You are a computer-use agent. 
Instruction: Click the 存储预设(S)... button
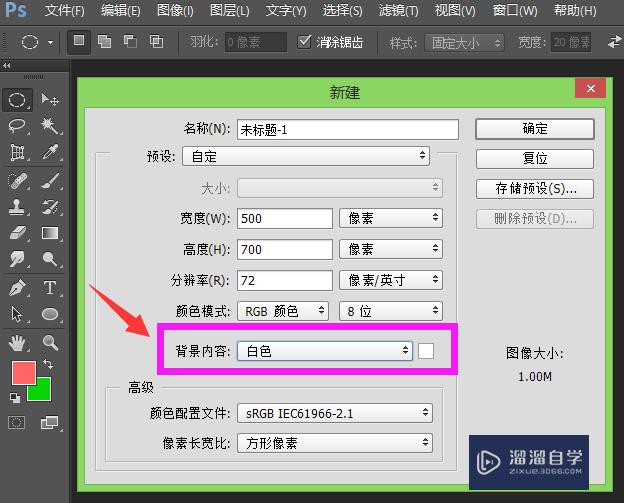tap(535, 189)
